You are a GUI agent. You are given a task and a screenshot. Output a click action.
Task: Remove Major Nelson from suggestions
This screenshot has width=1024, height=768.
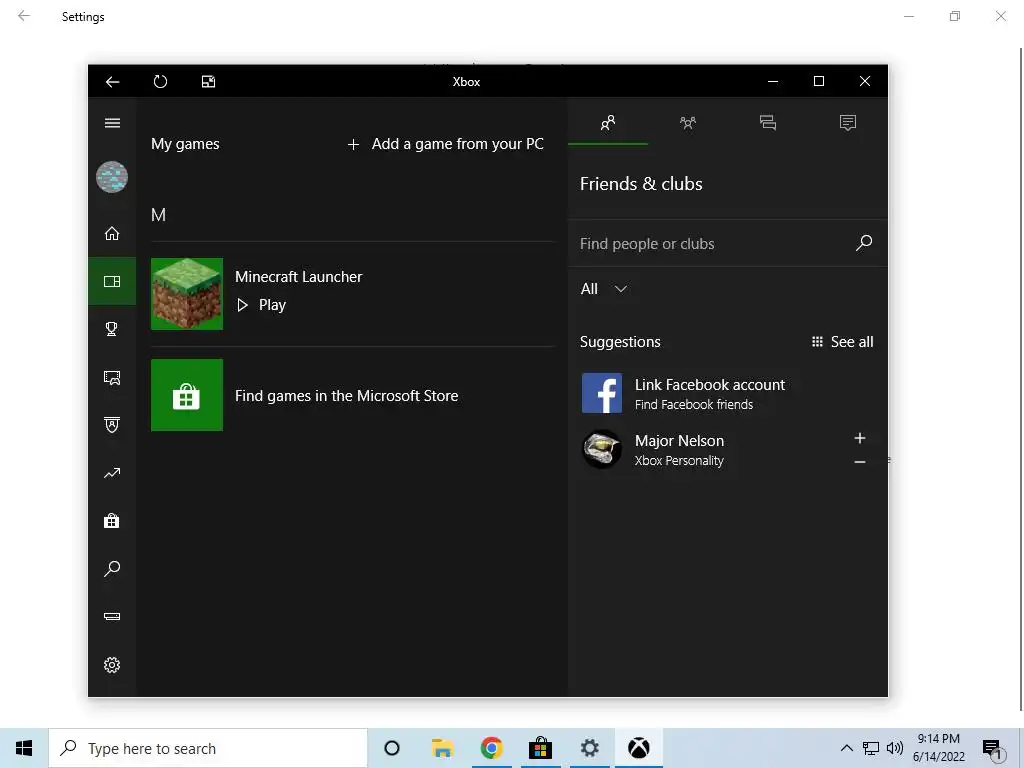point(860,462)
